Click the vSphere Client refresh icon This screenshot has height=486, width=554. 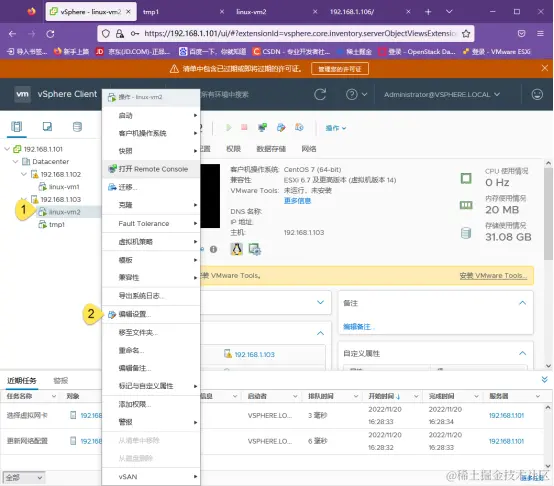[x=320, y=94]
